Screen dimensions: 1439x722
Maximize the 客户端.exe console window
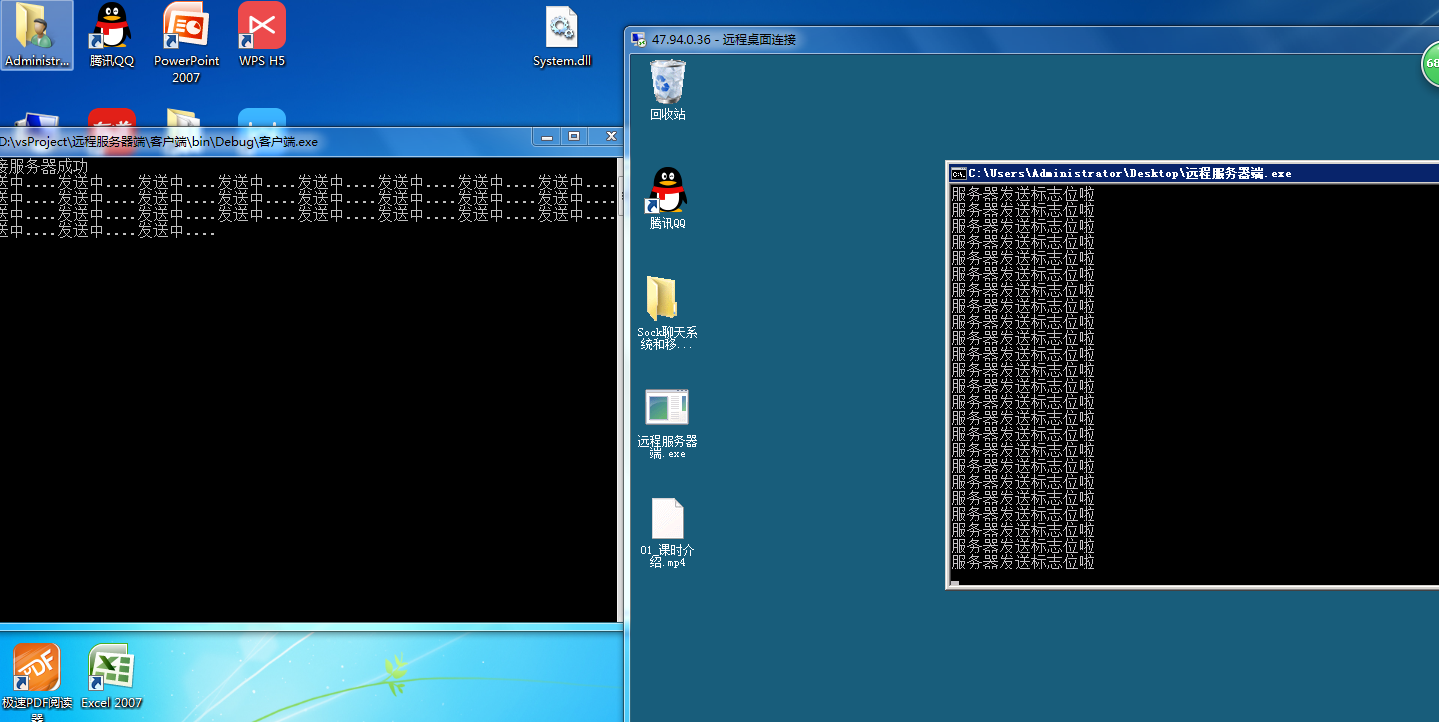[x=574, y=136]
